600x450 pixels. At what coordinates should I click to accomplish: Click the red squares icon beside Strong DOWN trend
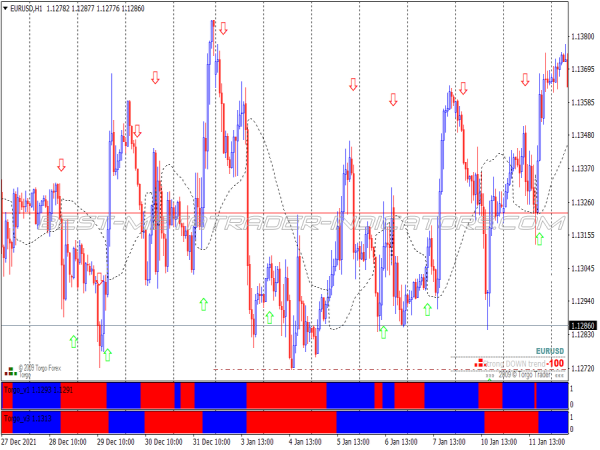click(479, 363)
